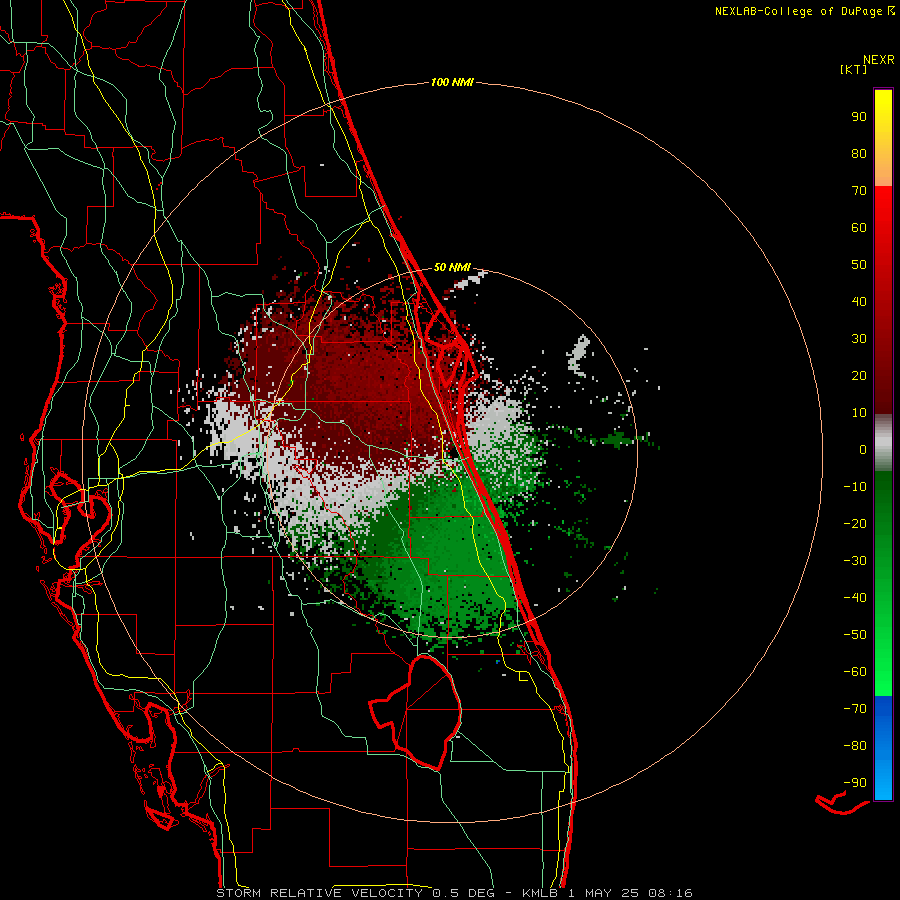Image resolution: width=900 pixels, height=900 pixels.
Task: Click the '-10' scale value
Action: [x=855, y=487]
